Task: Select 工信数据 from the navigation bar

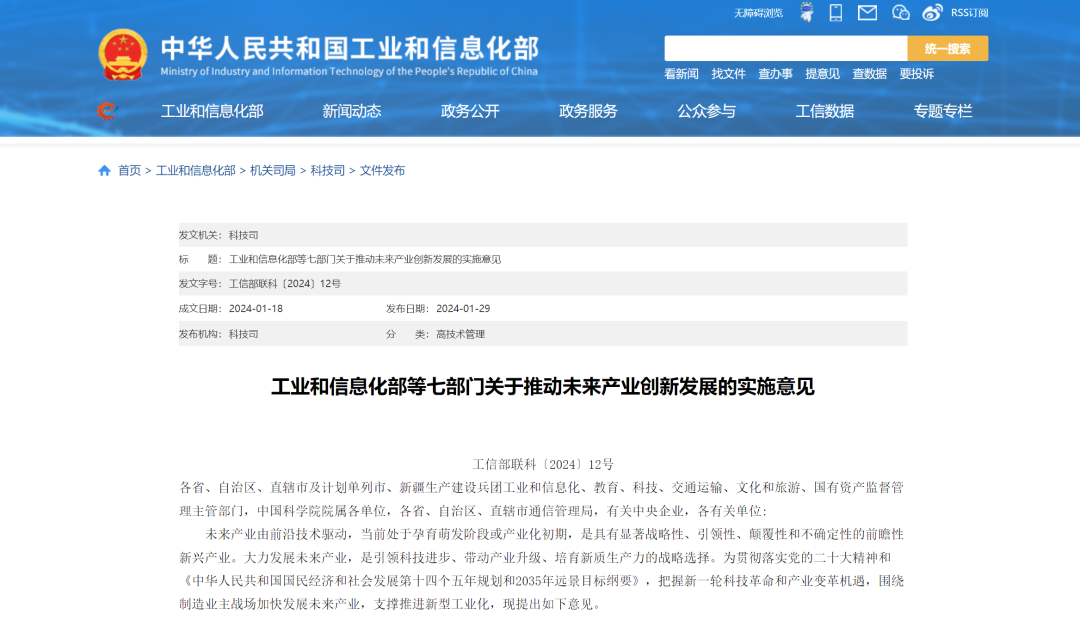Action: coord(824,111)
